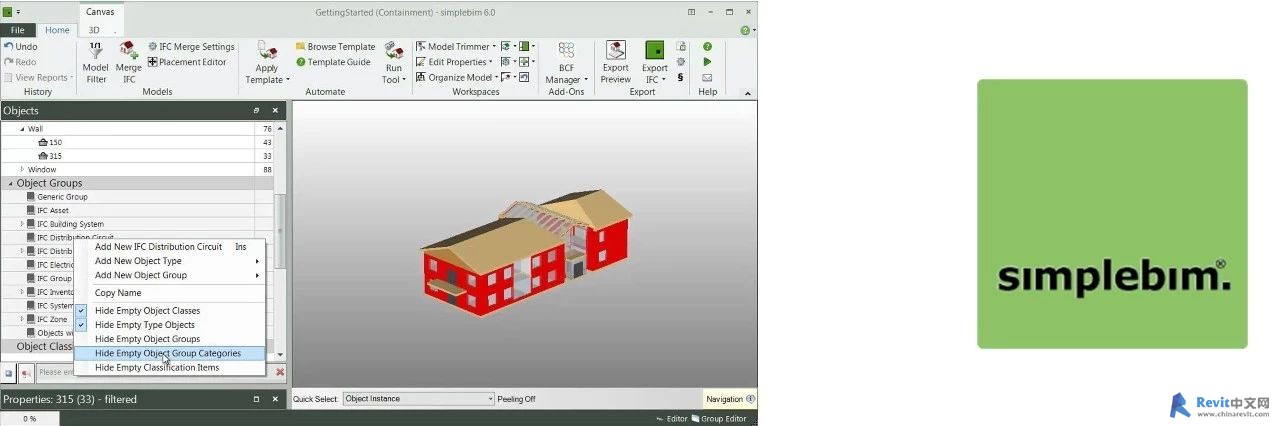The width and height of the screenshot is (1280, 426).
Task: Click the Editor status bar icon
Action: point(660,419)
